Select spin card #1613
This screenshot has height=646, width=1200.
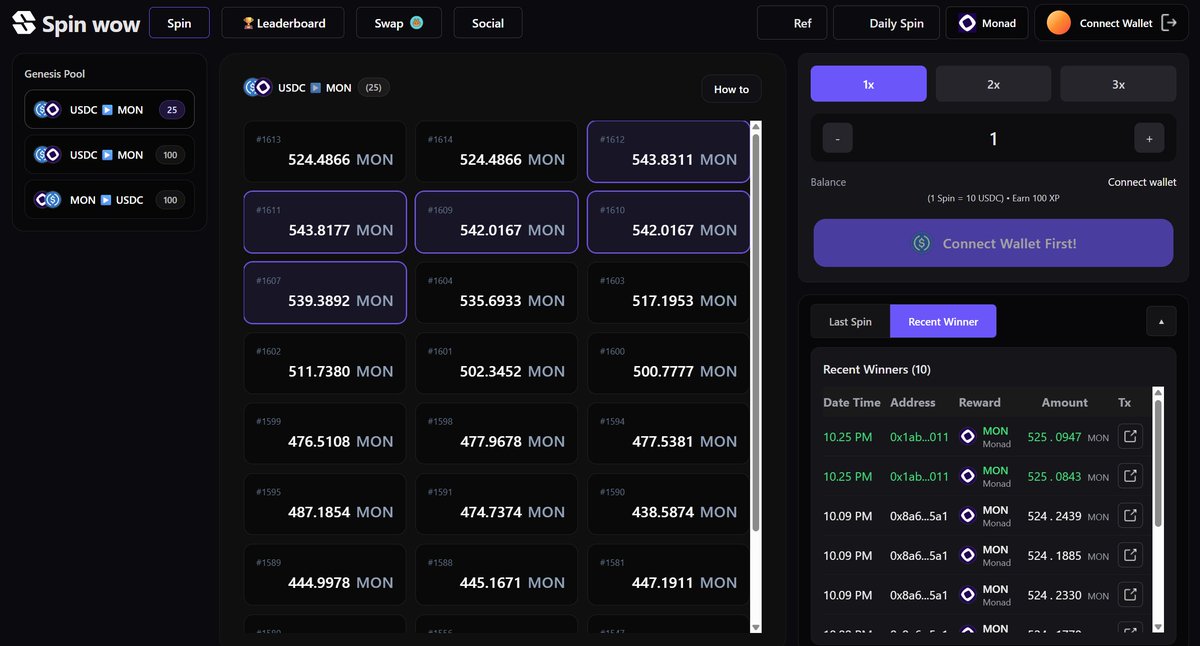[x=325, y=151]
